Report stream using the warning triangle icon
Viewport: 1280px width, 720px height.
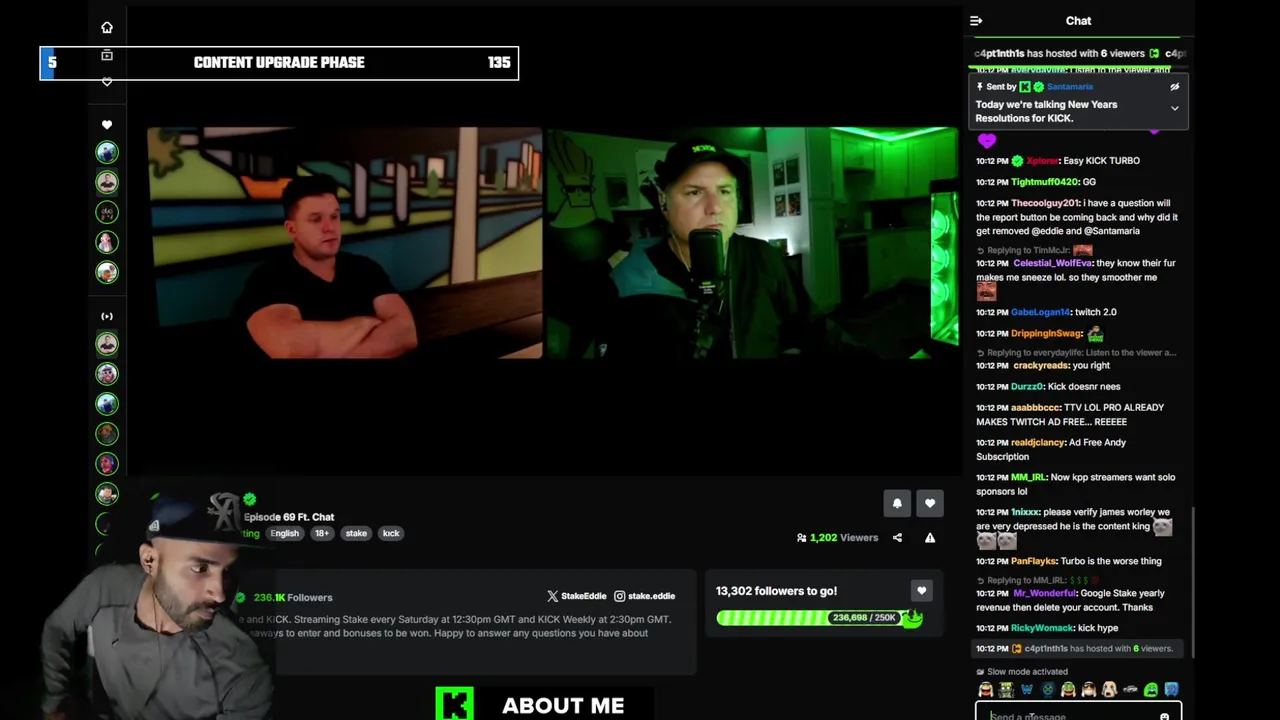click(930, 538)
